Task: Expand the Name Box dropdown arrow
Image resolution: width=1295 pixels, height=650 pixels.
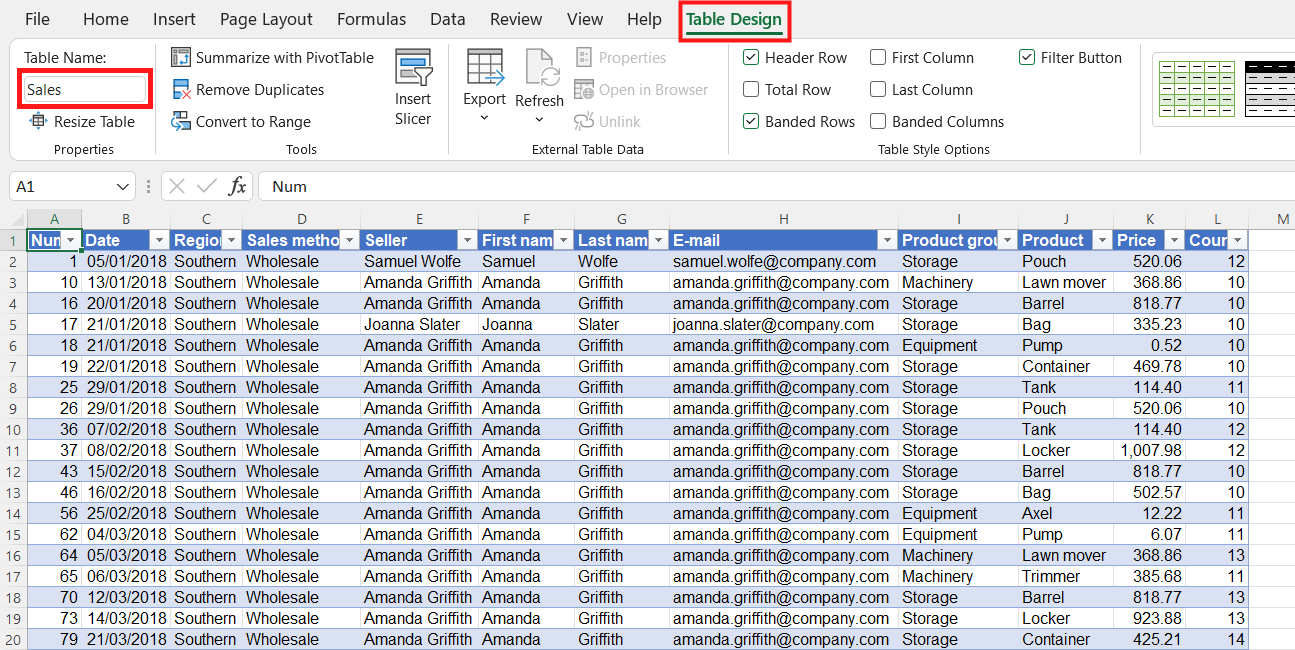Action: (123, 187)
